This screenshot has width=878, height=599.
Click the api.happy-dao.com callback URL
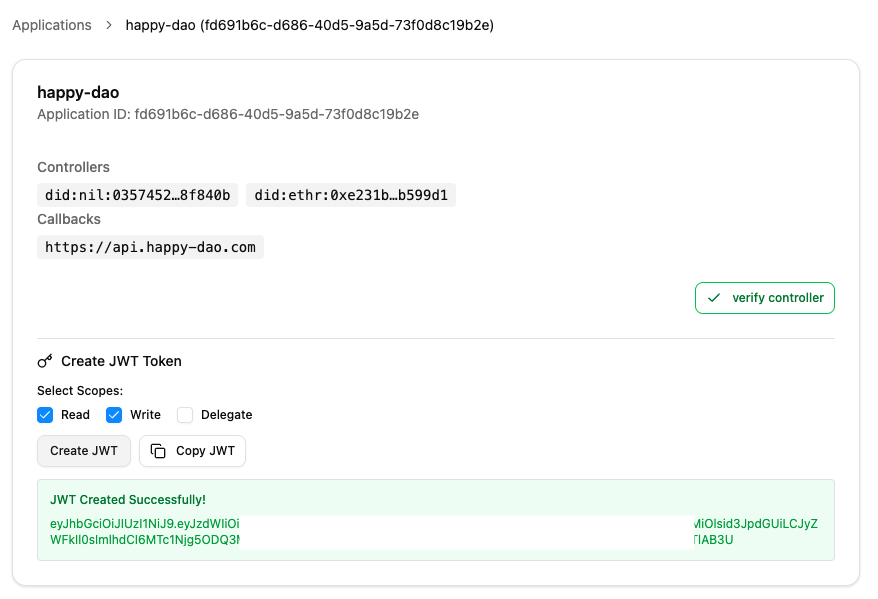[150, 247]
